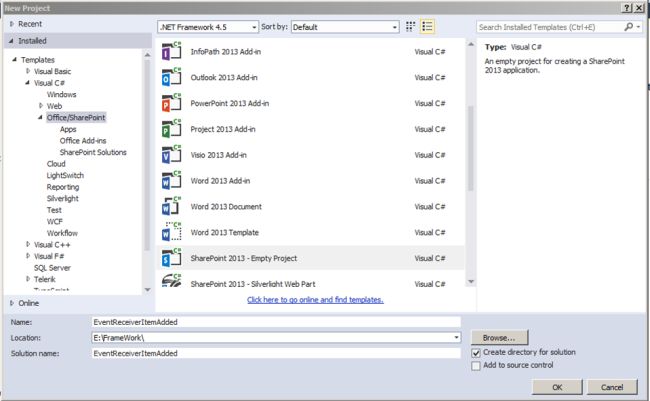The image size is (650, 401).
Task: Click the project Name input field
Action: coord(276,322)
